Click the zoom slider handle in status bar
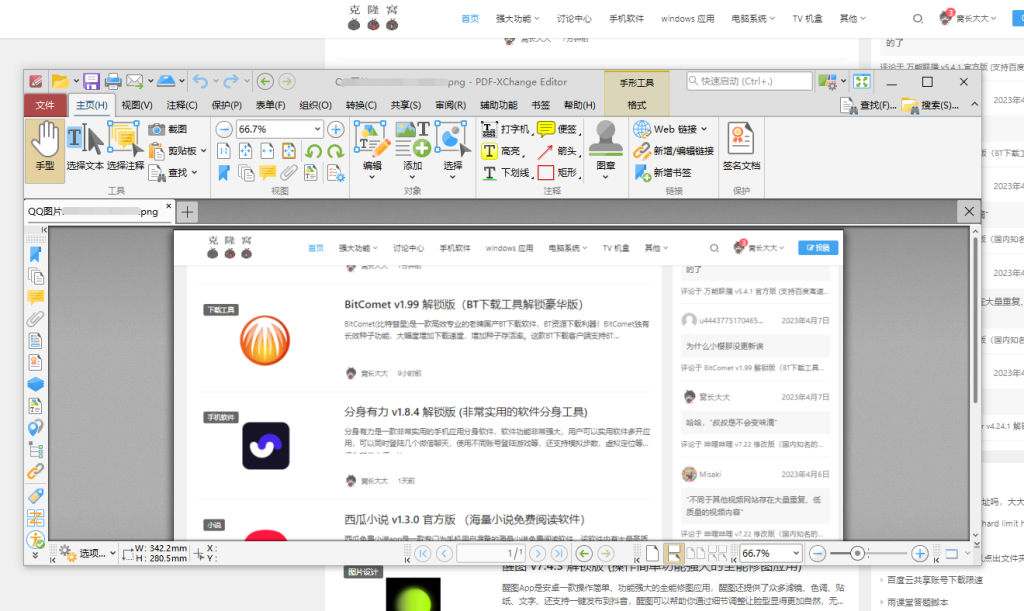Image resolution: width=1024 pixels, height=611 pixels. tap(857, 554)
